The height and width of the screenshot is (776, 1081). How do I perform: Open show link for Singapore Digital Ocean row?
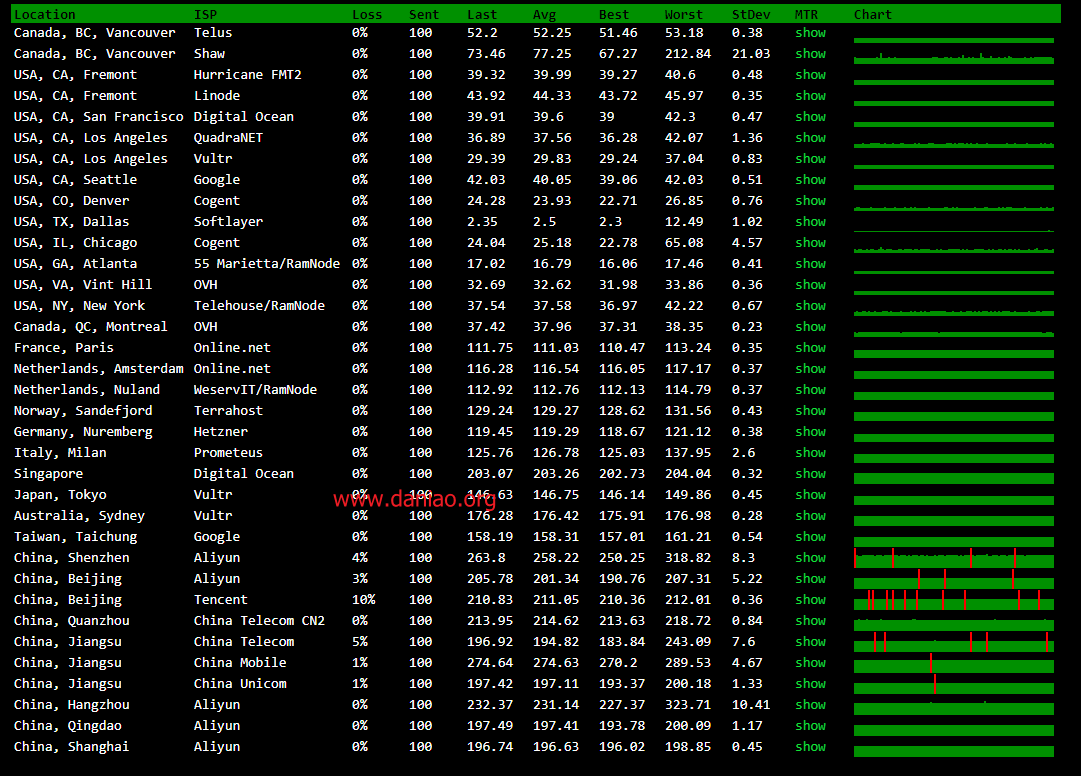click(x=810, y=474)
